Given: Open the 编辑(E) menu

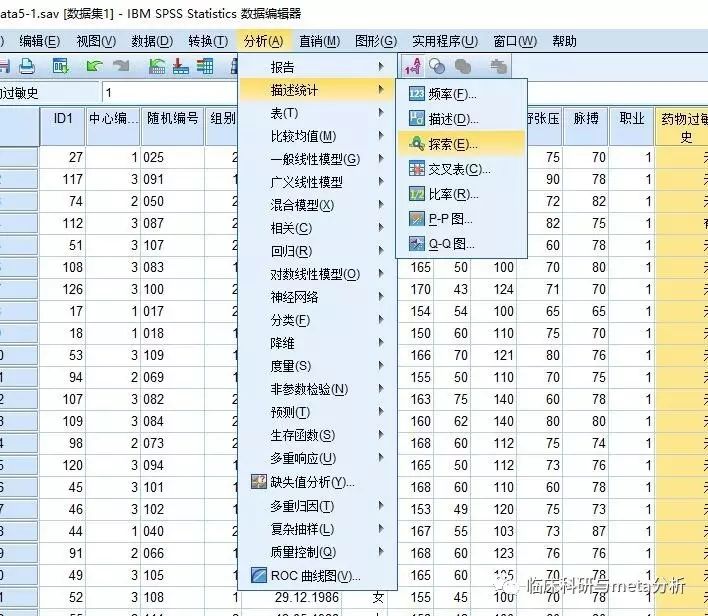Looking at the screenshot, I should [40, 42].
